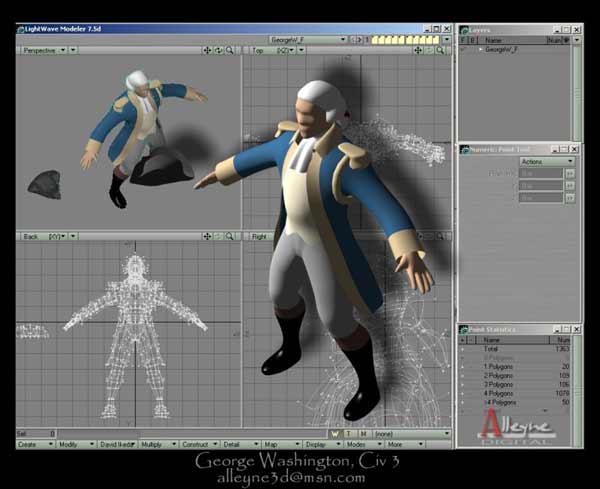The height and width of the screenshot is (489, 600).
Task: Click the last yellow layer button
Action: point(436,39)
